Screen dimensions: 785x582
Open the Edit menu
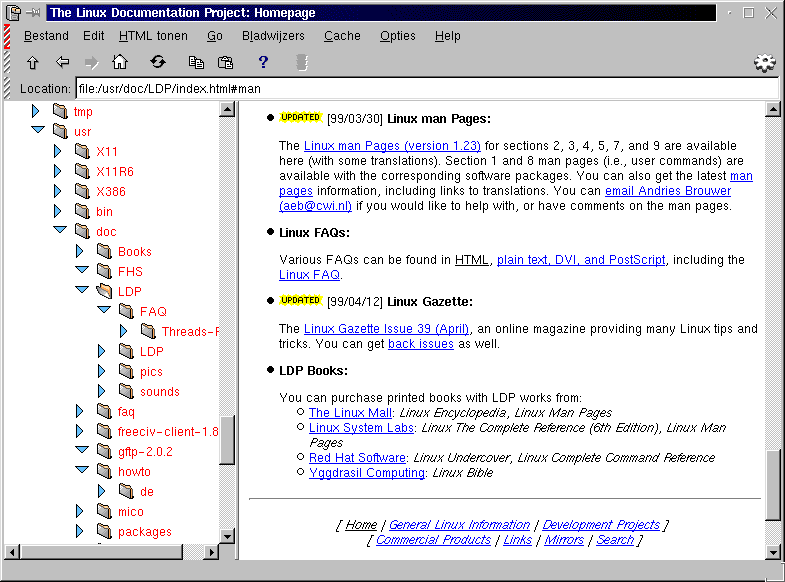pos(94,36)
